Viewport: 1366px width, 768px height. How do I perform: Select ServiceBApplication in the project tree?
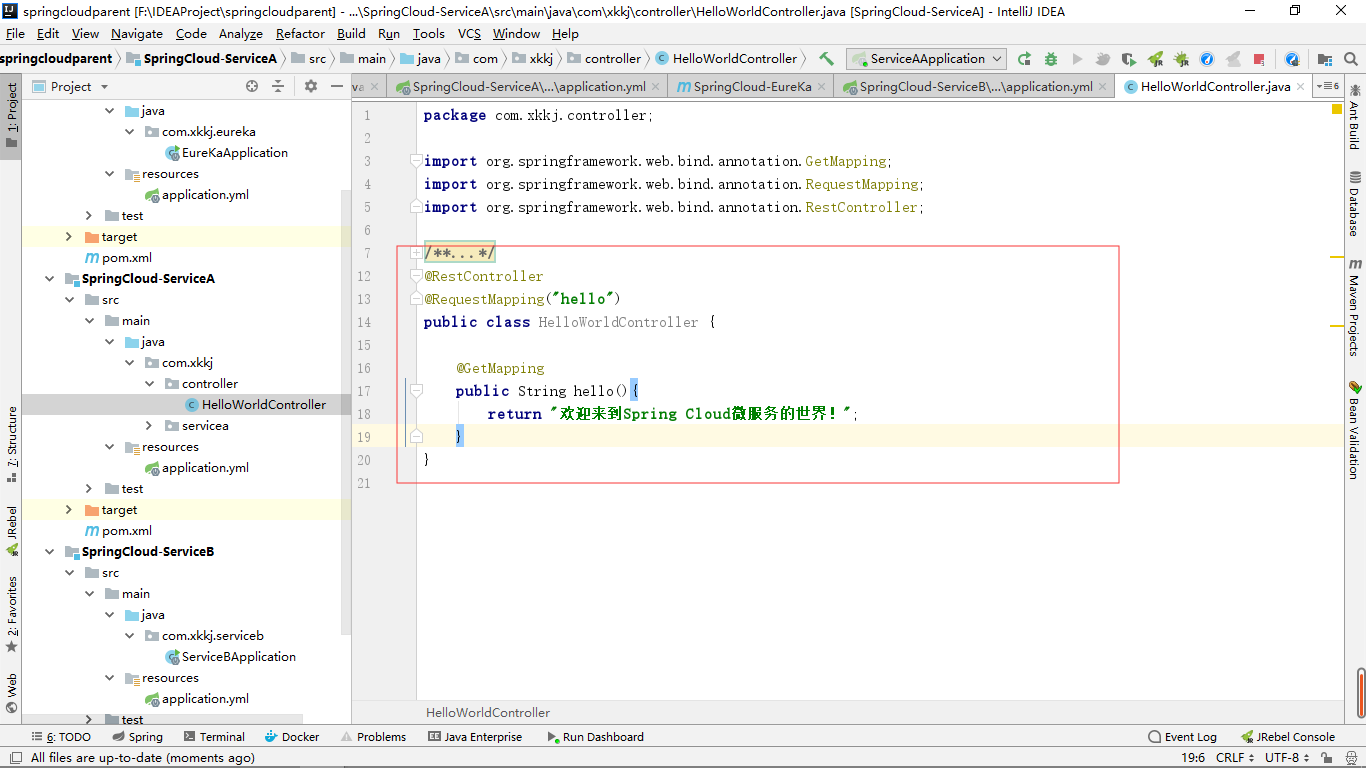(238, 657)
